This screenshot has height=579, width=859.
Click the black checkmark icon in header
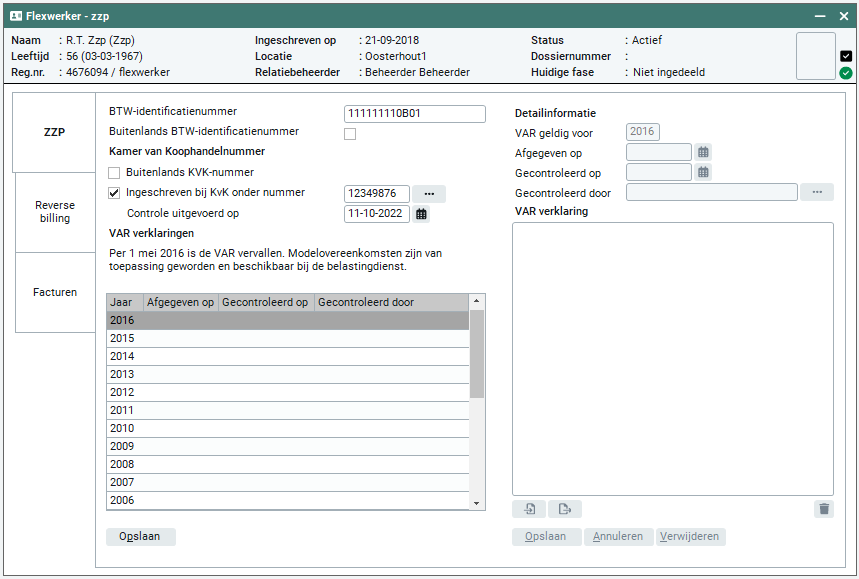[x=846, y=56]
